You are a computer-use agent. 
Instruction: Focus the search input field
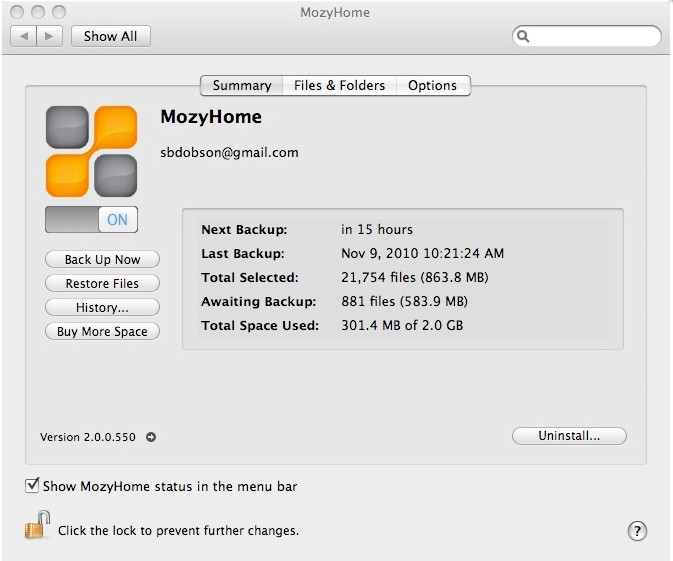coord(587,36)
